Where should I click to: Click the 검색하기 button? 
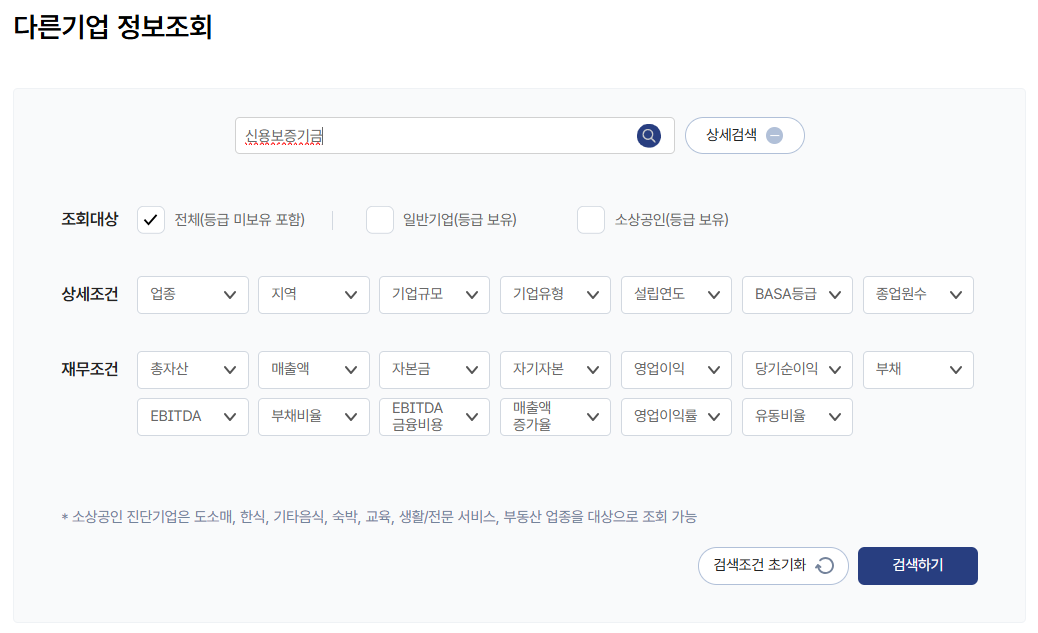click(x=917, y=565)
